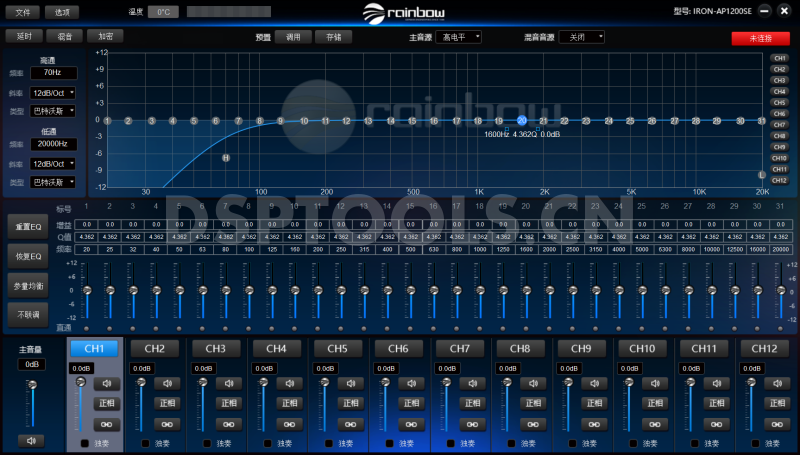The image size is (800, 455).
Task: Enable 独奏 solo checkbox for CH1
Action: pos(85,443)
